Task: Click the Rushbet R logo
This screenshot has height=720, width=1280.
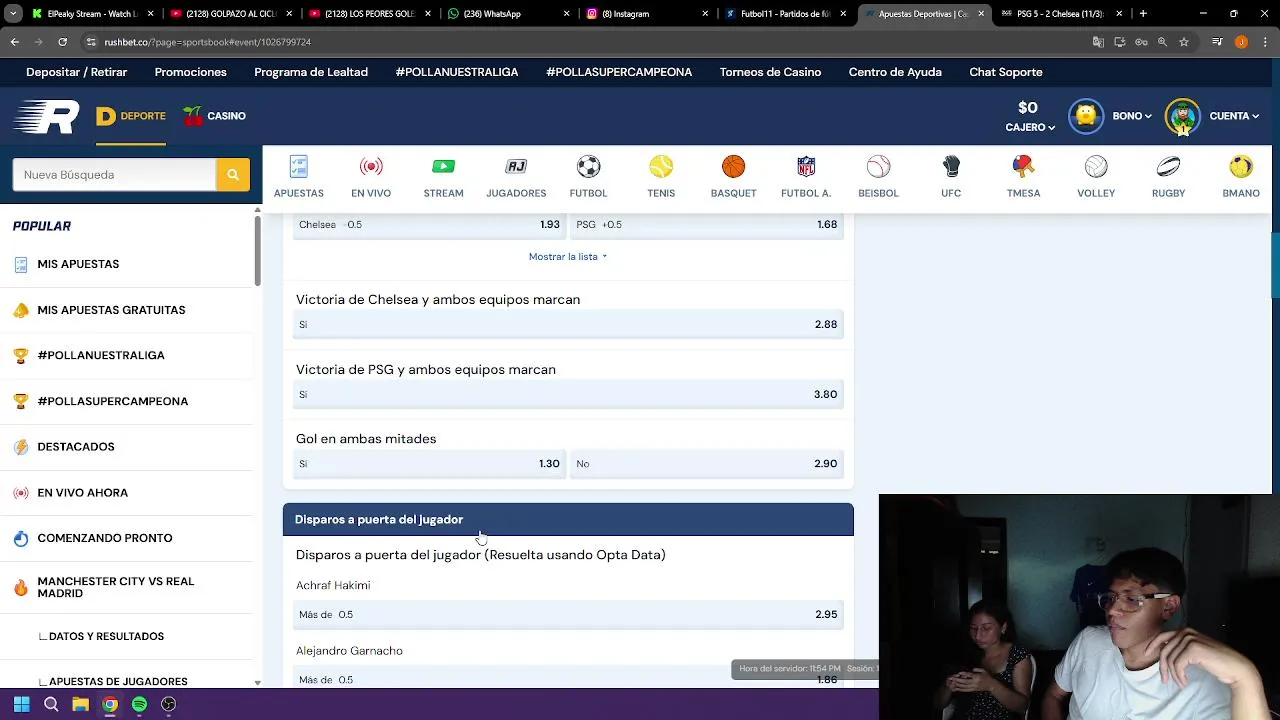Action: tap(46, 116)
